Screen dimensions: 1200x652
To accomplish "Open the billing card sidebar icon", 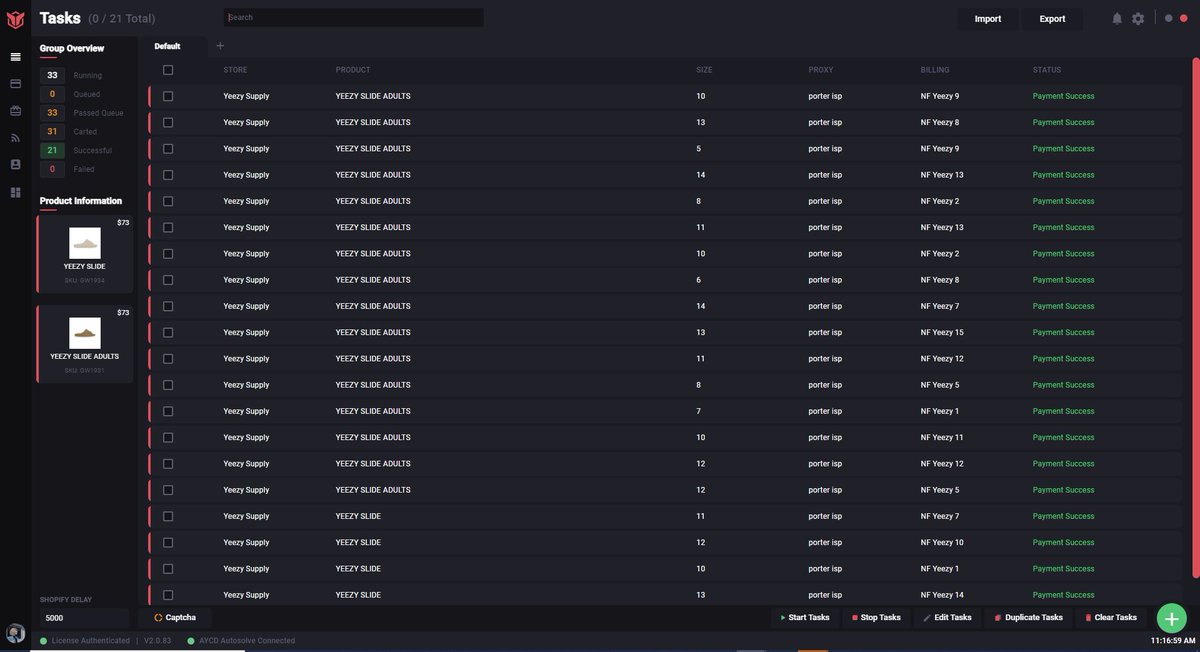I will click(x=15, y=84).
